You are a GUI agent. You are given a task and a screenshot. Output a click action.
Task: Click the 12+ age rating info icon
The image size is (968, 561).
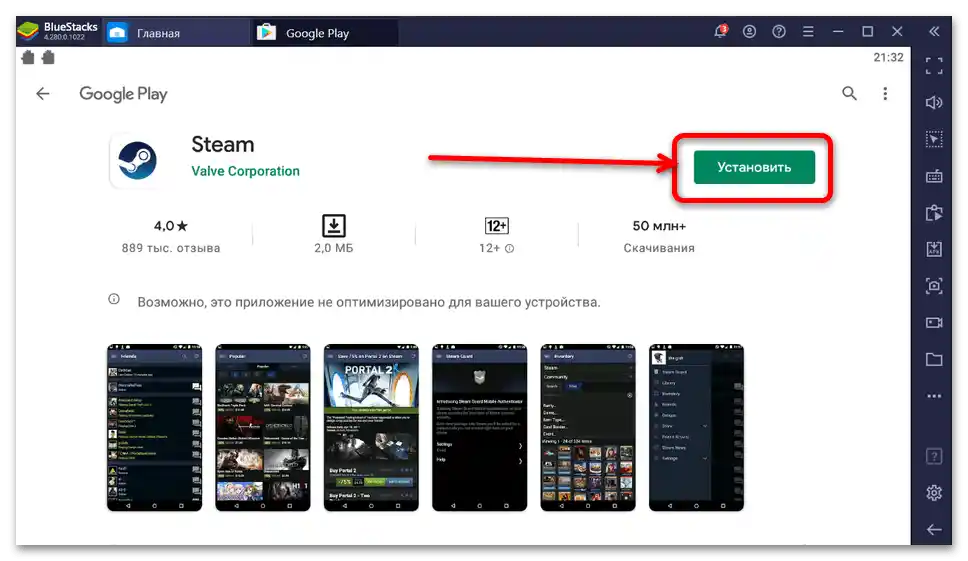coord(509,249)
